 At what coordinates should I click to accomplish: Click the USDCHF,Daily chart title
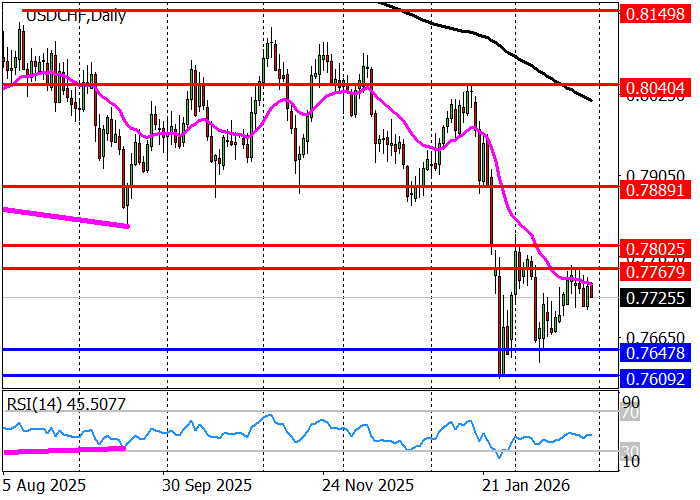tap(76, 16)
